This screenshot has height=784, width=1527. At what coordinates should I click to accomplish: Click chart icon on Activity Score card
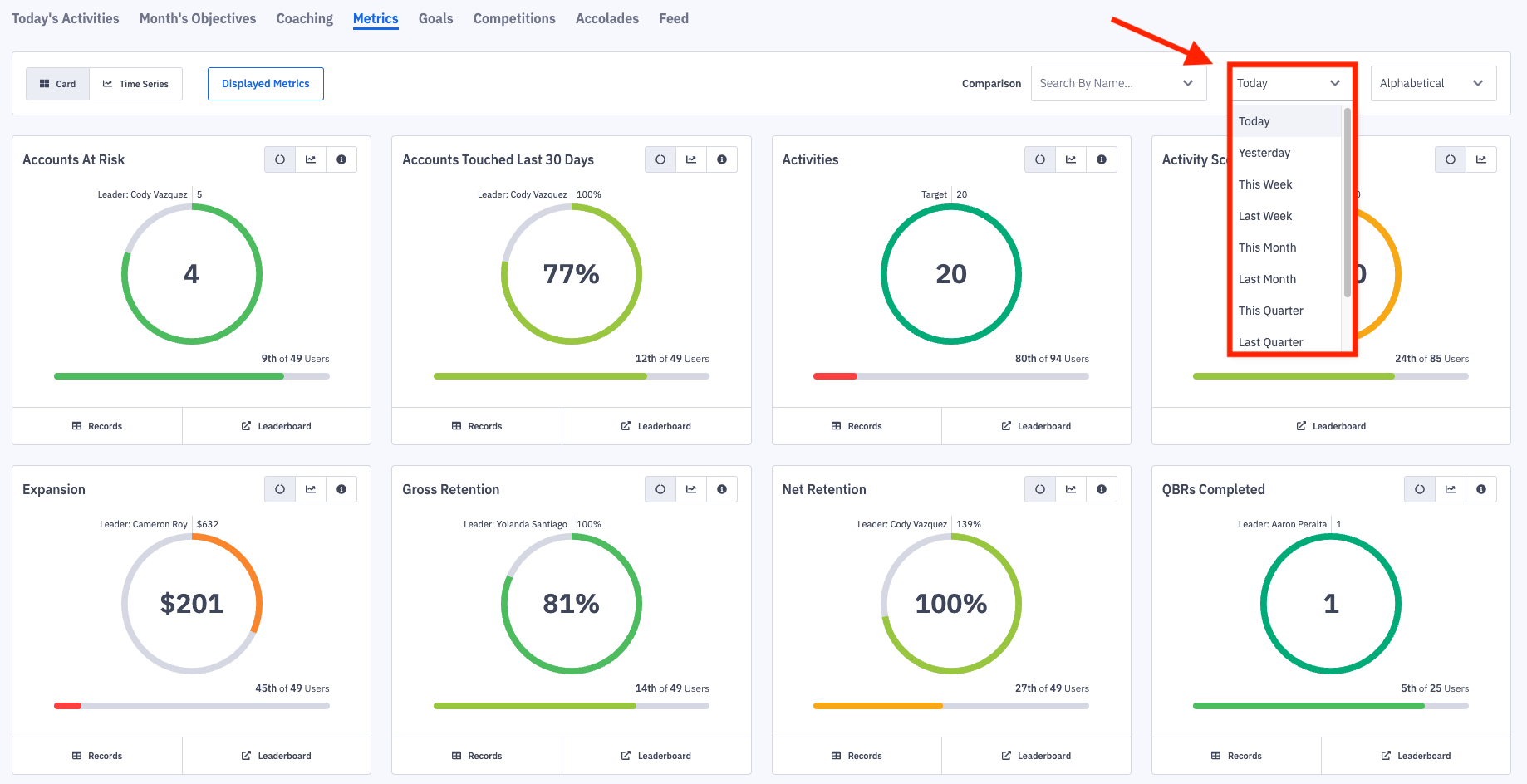click(x=1481, y=159)
